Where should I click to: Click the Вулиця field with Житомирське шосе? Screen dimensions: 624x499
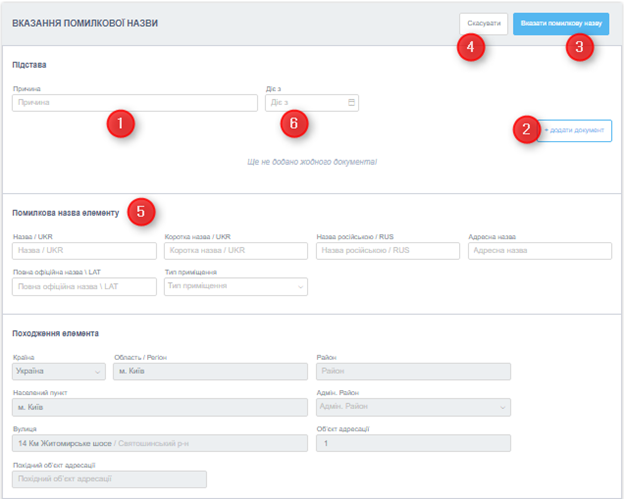click(x=159, y=443)
